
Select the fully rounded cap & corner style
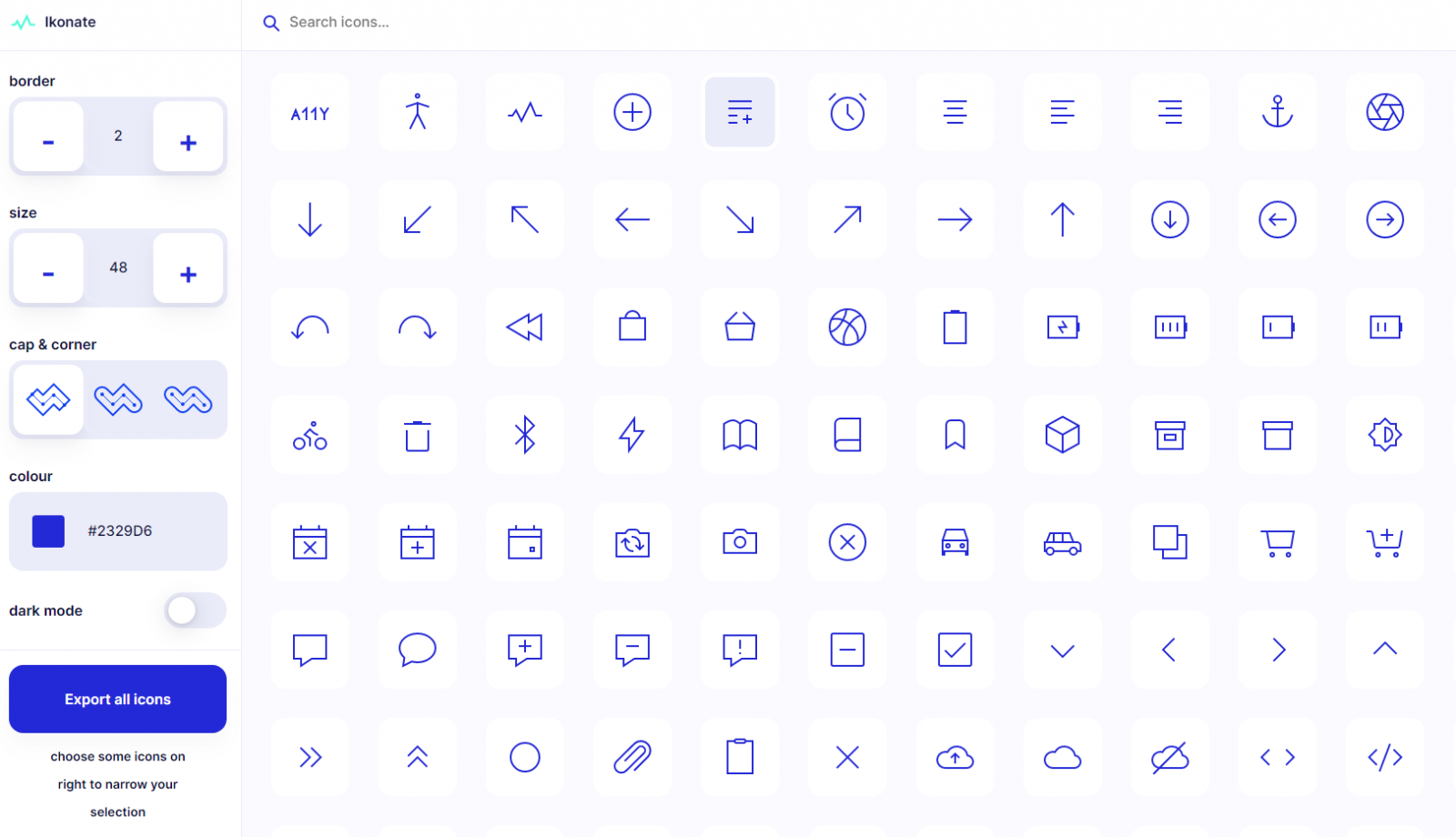(188, 399)
